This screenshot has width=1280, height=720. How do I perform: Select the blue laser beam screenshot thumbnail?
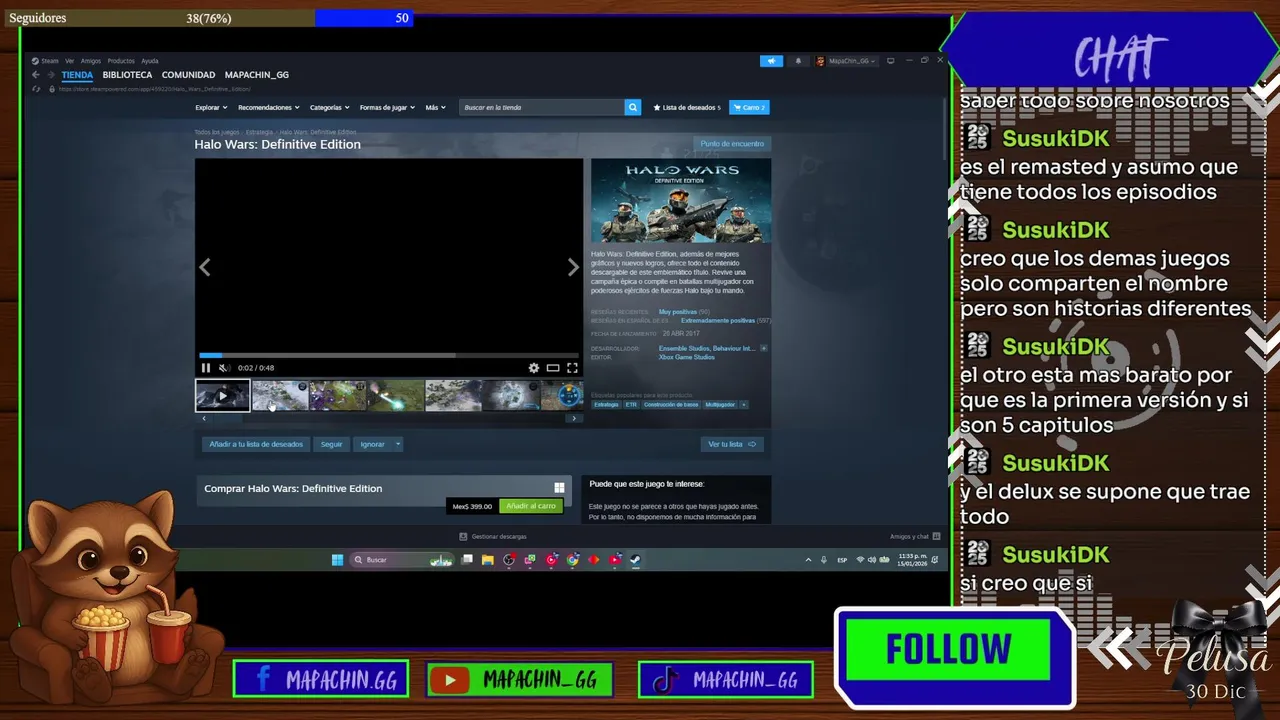(395, 396)
